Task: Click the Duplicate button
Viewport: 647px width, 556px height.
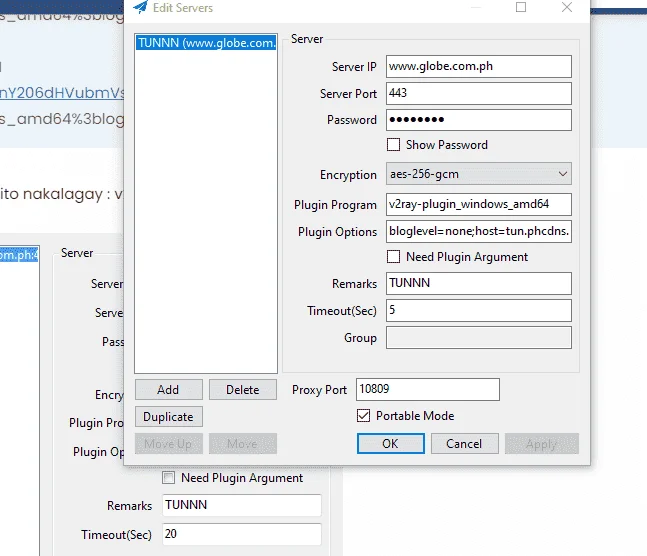Action: pyautogui.click(x=168, y=416)
